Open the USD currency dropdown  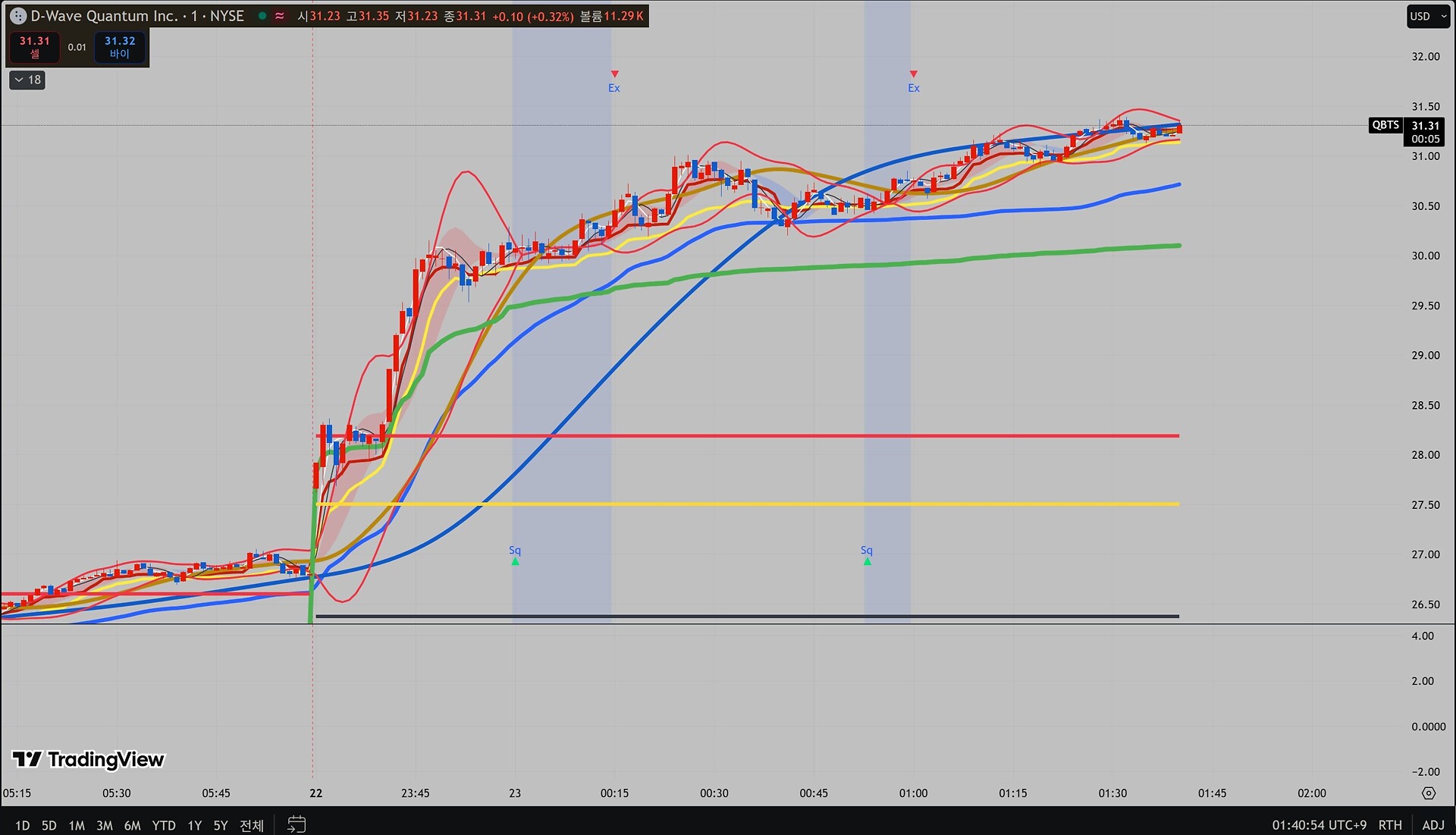pyautogui.click(x=1428, y=16)
